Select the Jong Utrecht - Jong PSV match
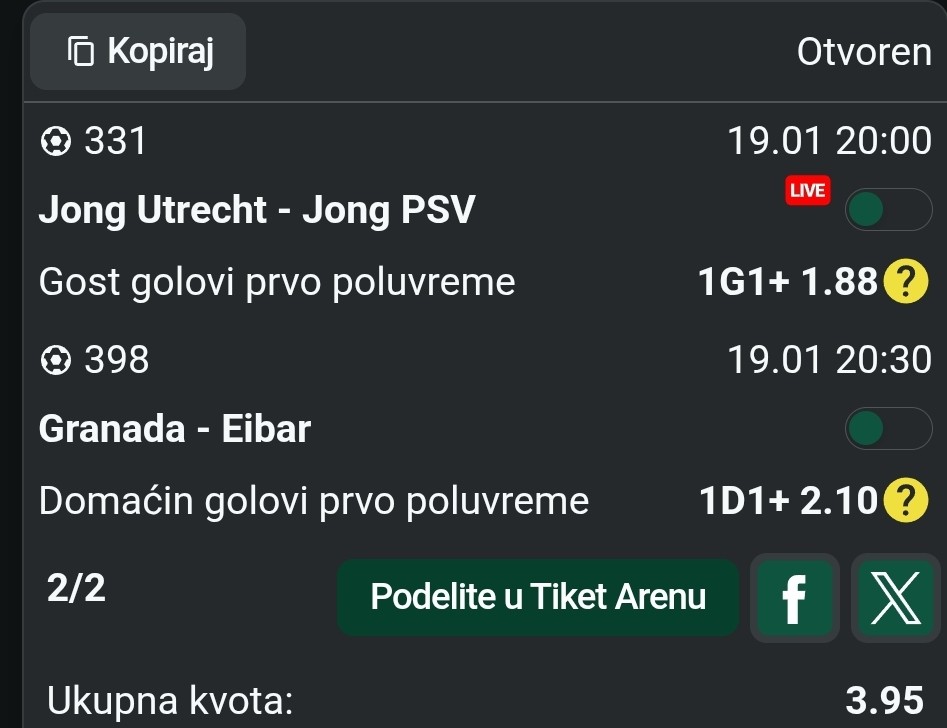The image size is (947, 728). click(x=257, y=211)
